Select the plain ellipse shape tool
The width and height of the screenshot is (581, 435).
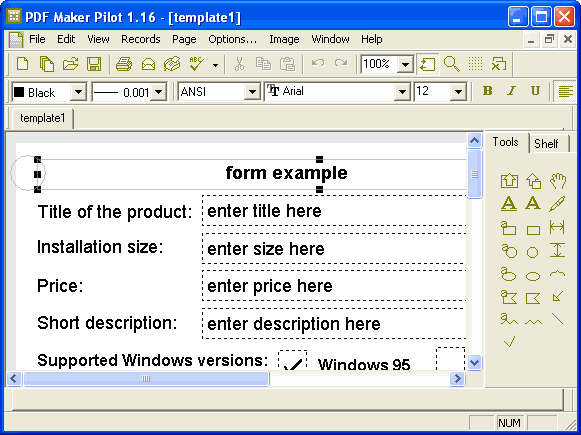[533, 276]
